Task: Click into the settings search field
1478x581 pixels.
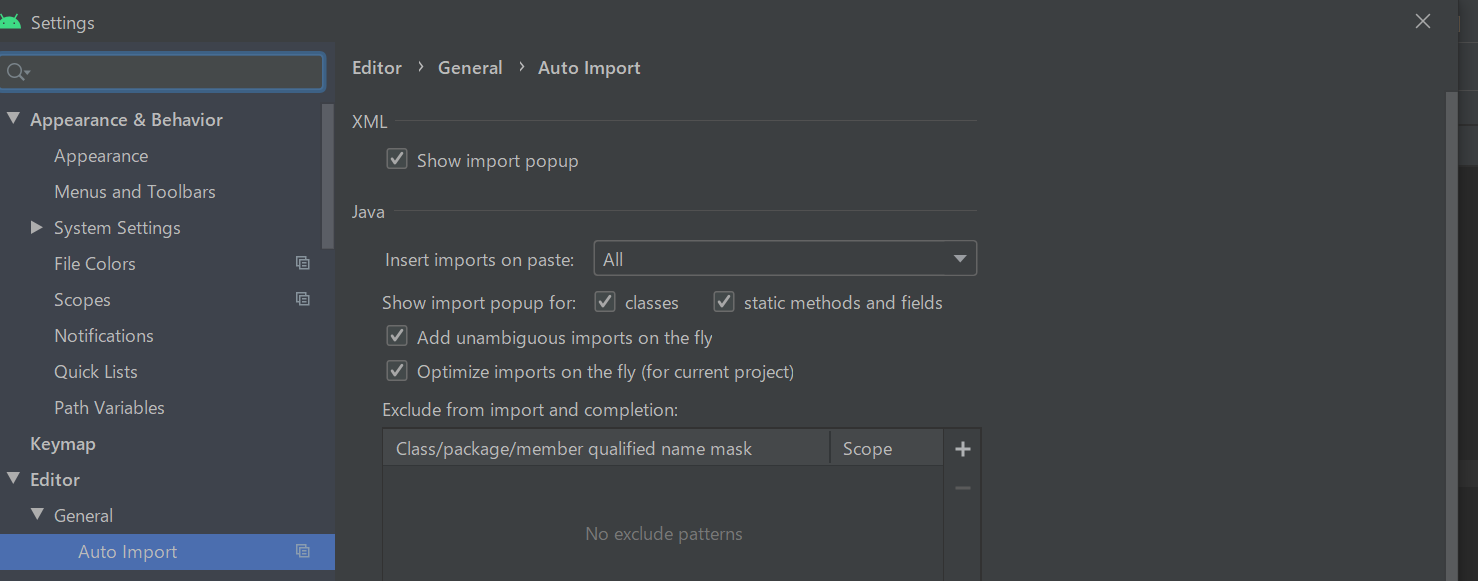Action: click(x=175, y=72)
